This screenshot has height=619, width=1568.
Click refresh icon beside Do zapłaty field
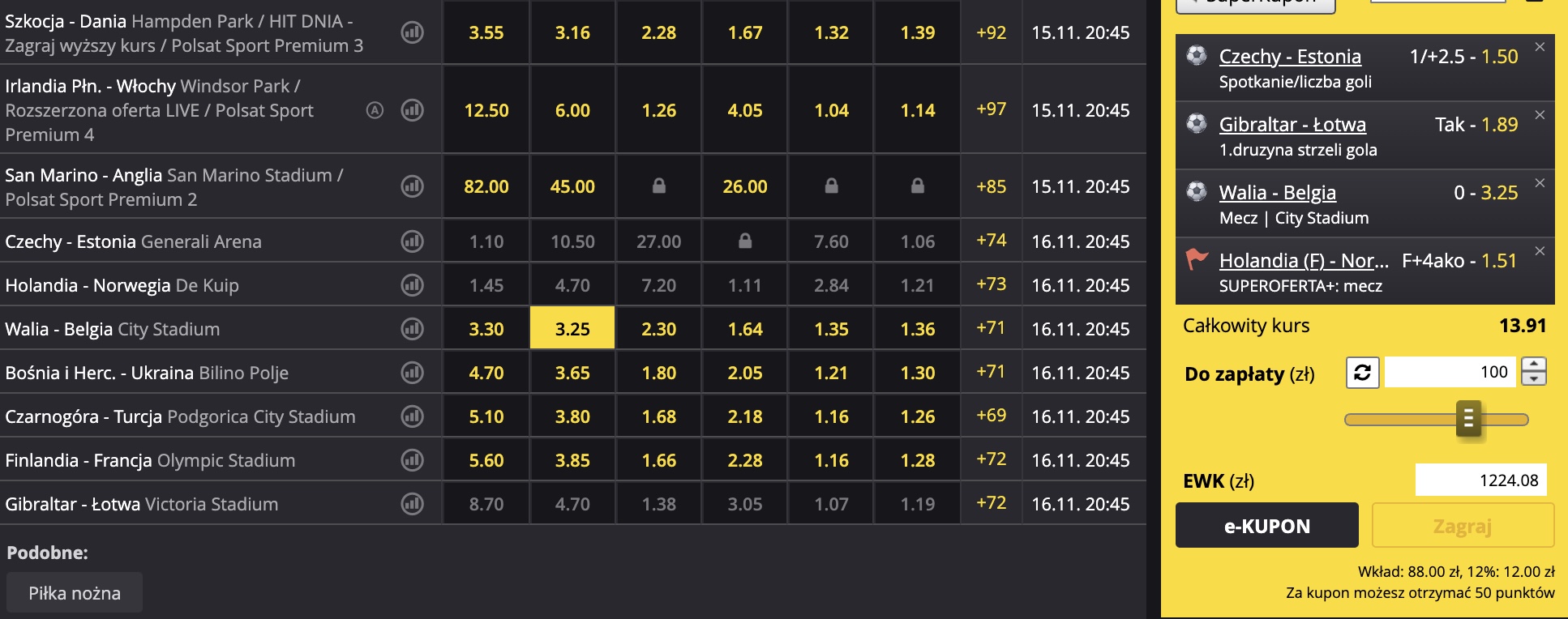[x=1363, y=373]
